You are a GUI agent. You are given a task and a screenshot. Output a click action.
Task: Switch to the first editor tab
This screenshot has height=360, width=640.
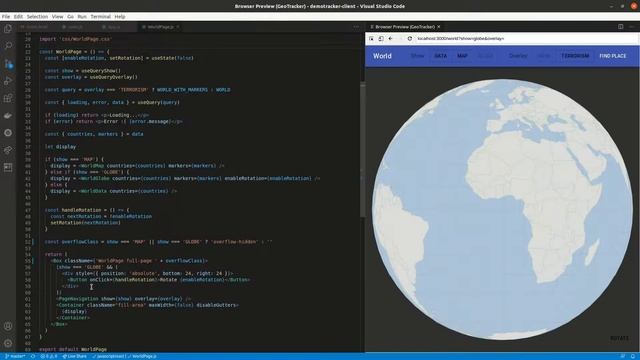[37, 27]
